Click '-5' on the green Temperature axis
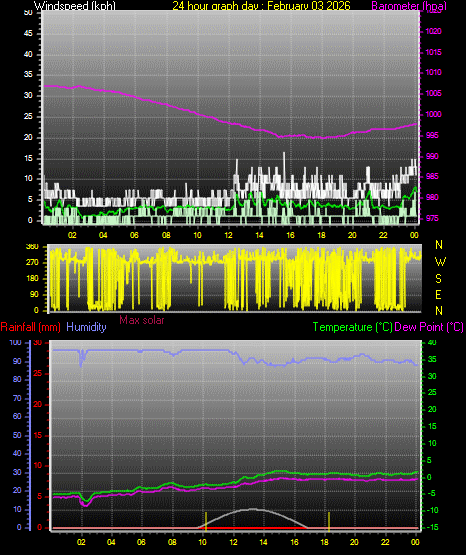Screen dimensions: 466x555 [x=432, y=494]
